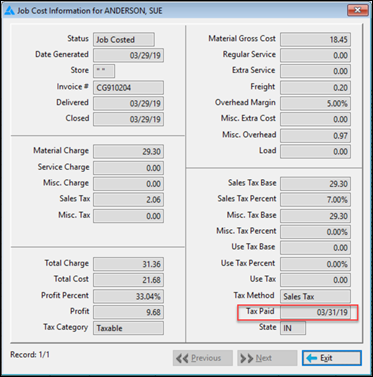
Task: Click the Material Gross Cost label
Action: coord(242,38)
